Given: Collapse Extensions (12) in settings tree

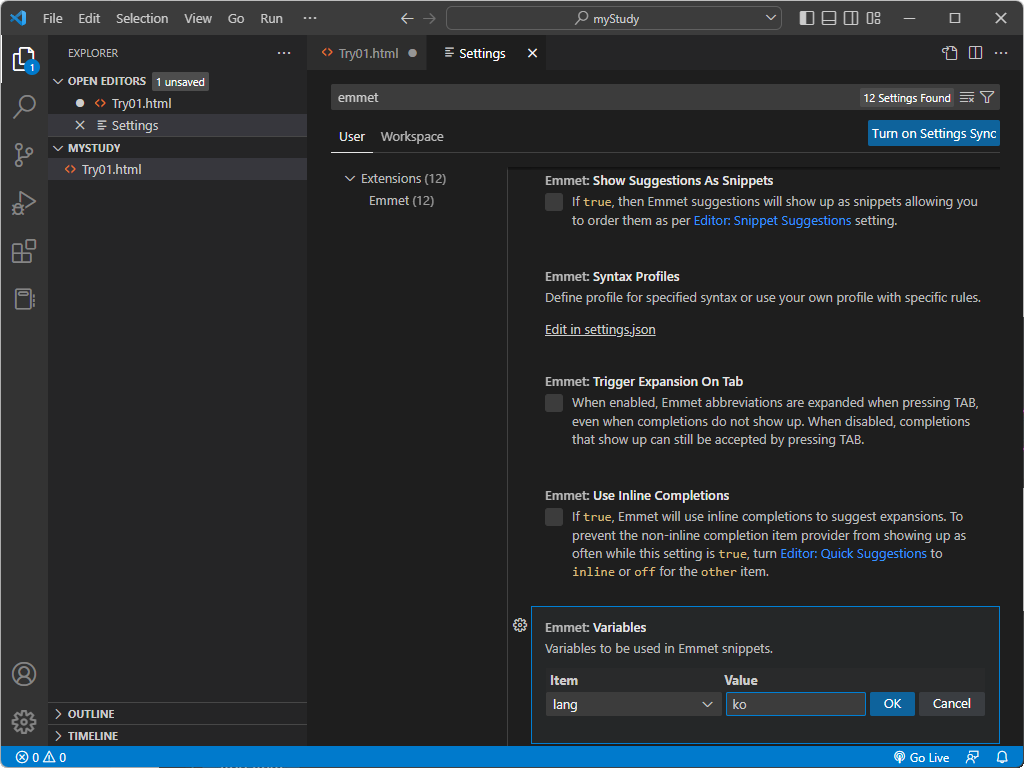Looking at the screenshot, I should pos(350,178).
